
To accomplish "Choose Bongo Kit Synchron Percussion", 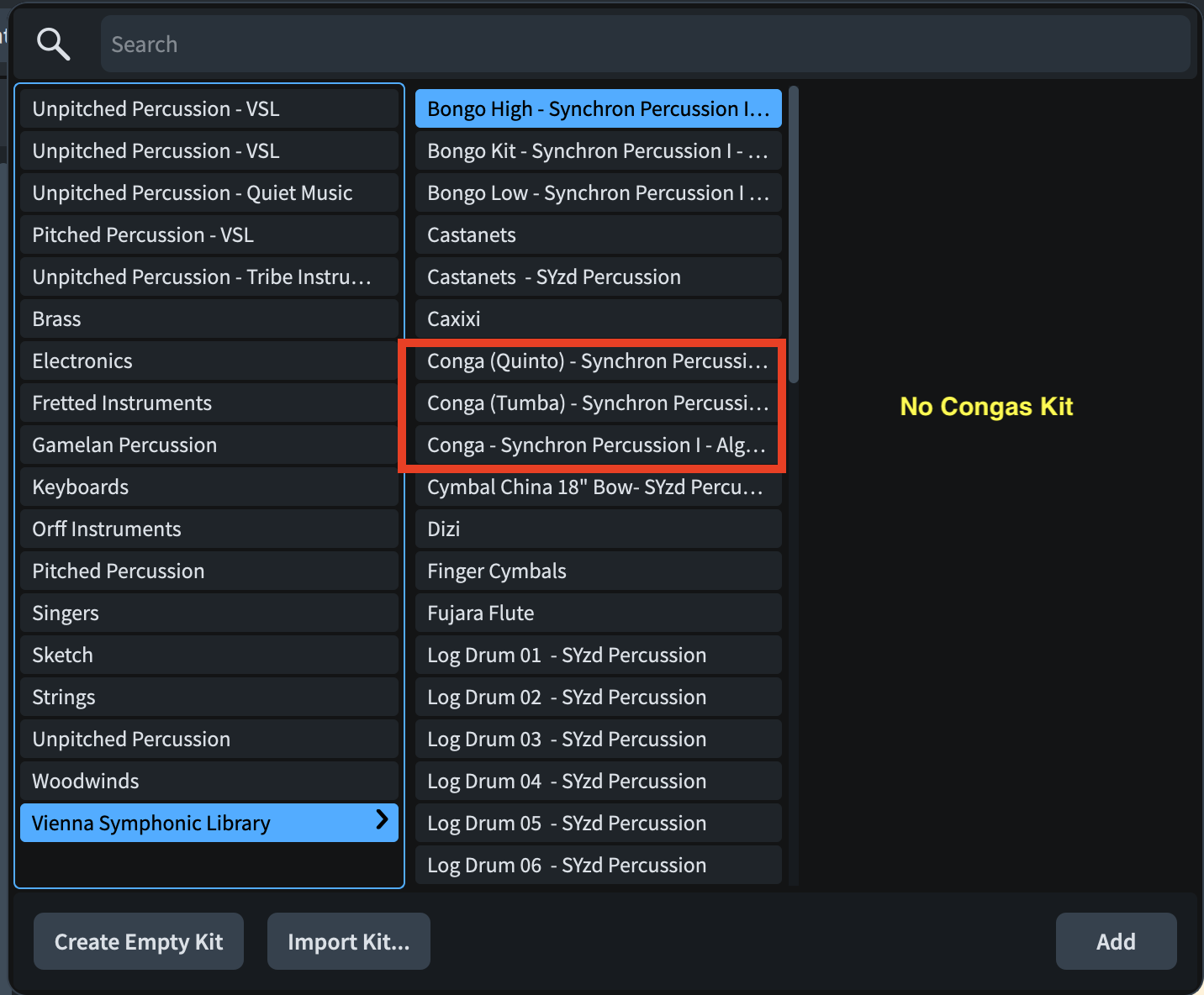I will pos(597,151).
